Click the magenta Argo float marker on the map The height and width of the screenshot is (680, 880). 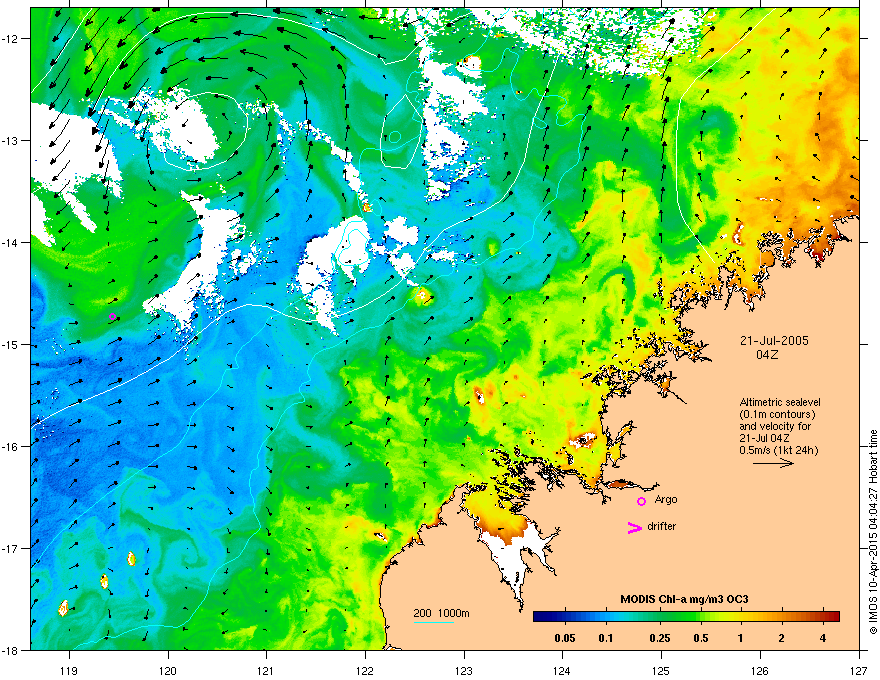(x=112, y=316)
